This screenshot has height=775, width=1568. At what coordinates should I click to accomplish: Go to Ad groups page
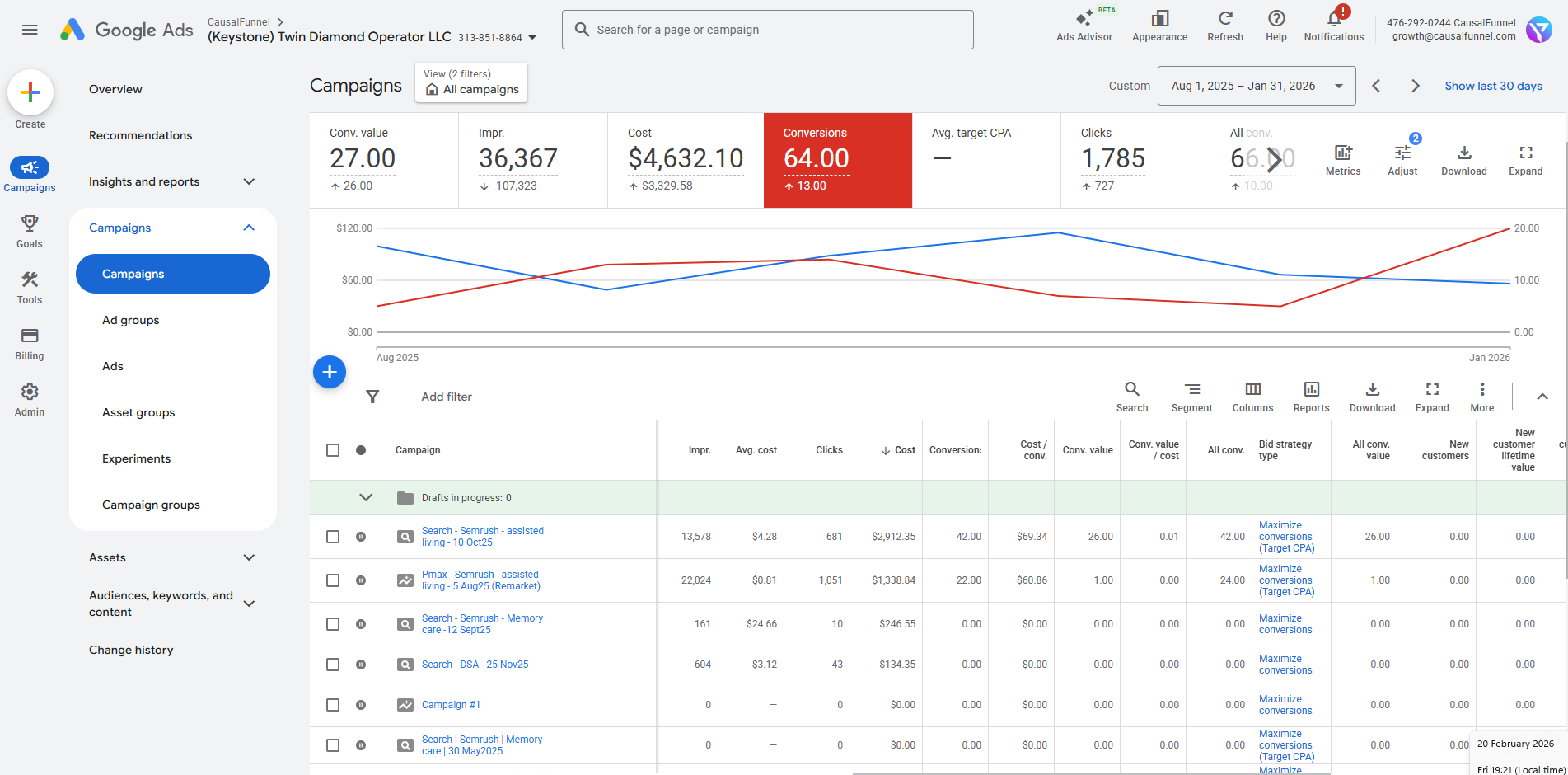[131, 320]
